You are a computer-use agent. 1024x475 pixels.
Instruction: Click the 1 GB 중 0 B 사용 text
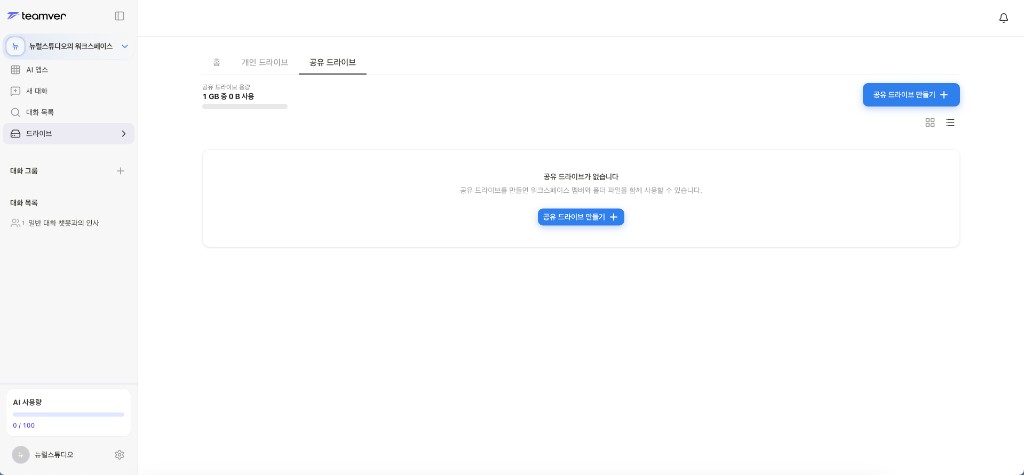click(229, 97)
